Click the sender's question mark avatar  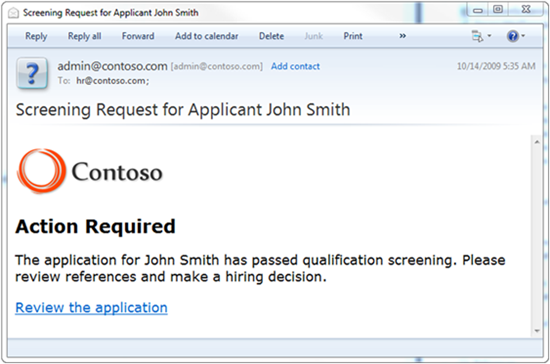tap(32, 73)
